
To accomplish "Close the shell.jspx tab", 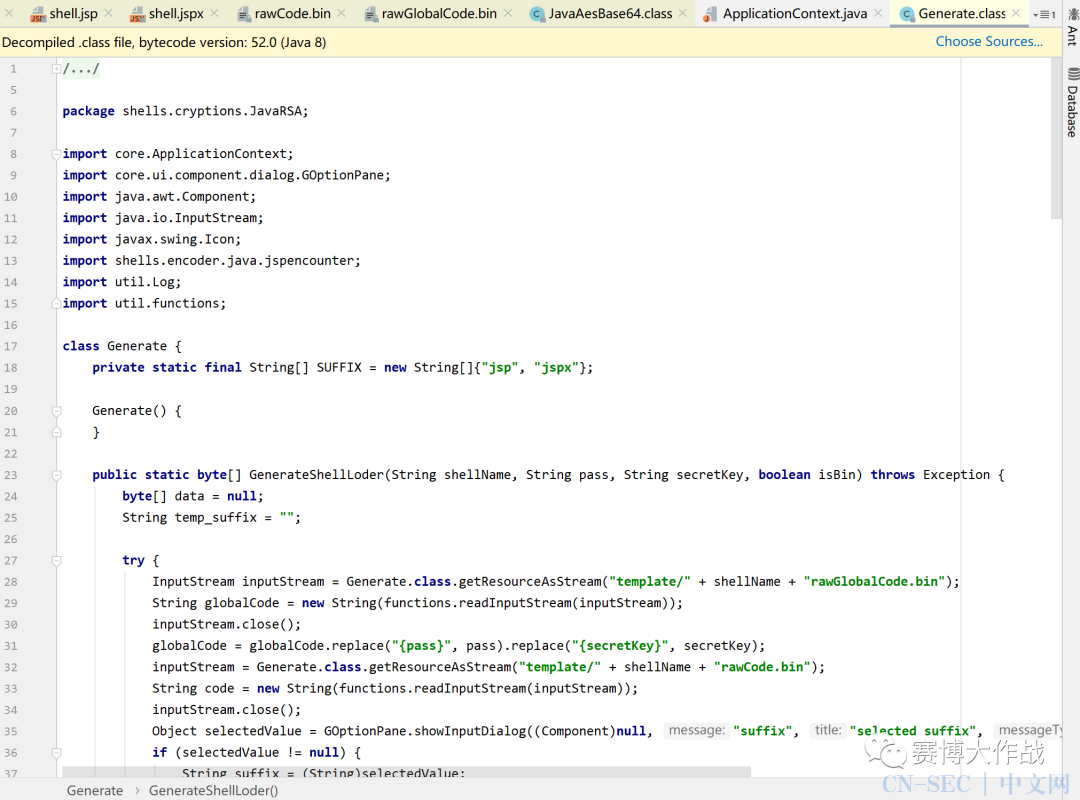I will tap(214, 13).
